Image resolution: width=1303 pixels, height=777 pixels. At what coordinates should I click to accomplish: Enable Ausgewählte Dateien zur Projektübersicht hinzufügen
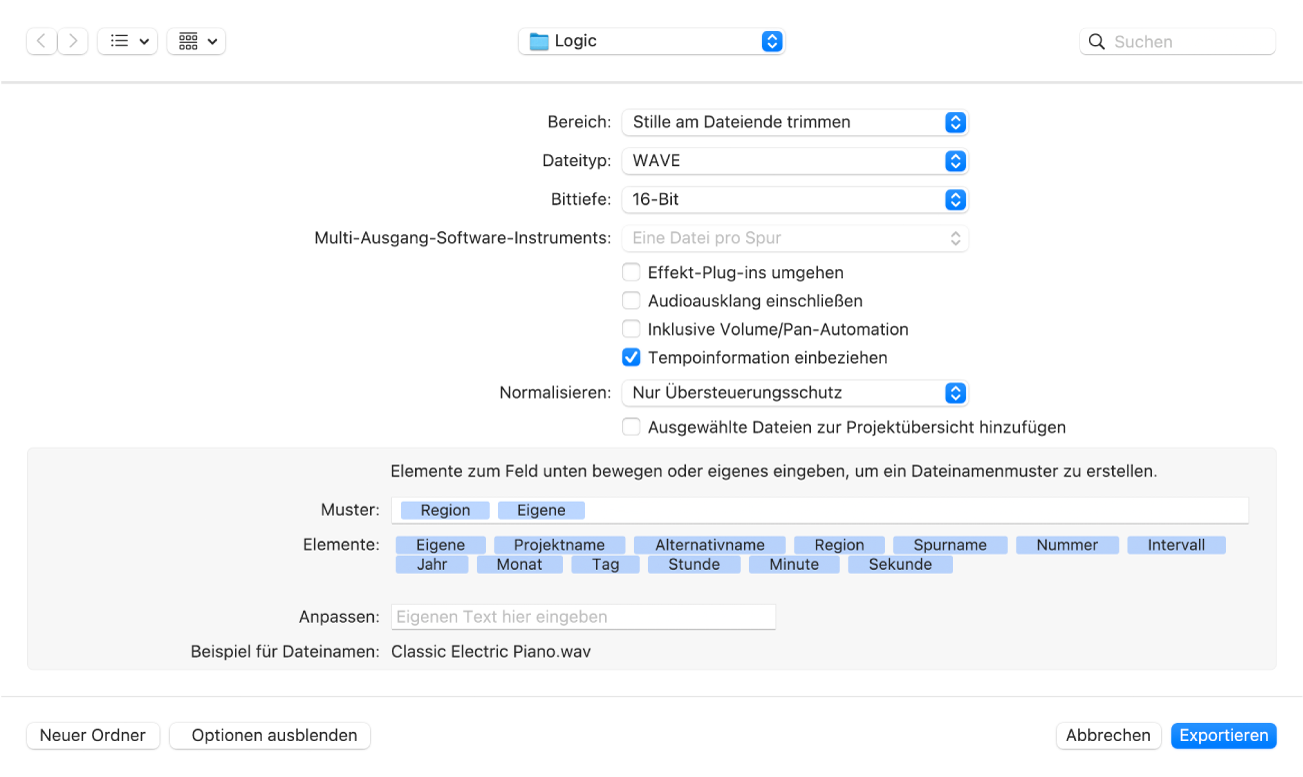pyautogui.click(x=631, y=426)
